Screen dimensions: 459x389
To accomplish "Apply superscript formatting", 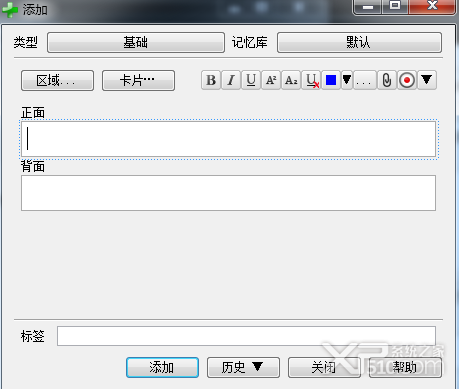I will 271,80.
